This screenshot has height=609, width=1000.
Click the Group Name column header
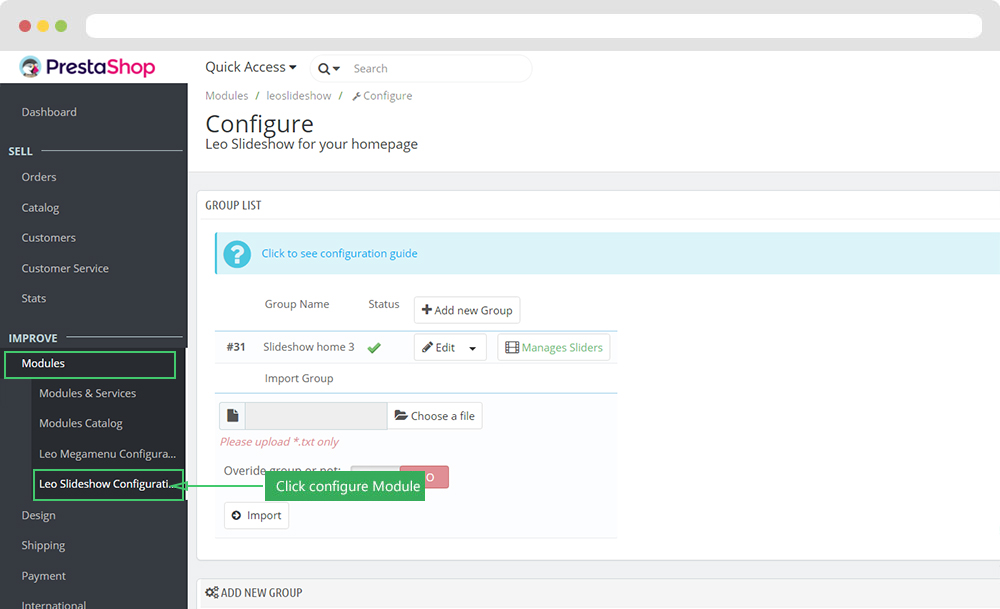tap(297, 304)
